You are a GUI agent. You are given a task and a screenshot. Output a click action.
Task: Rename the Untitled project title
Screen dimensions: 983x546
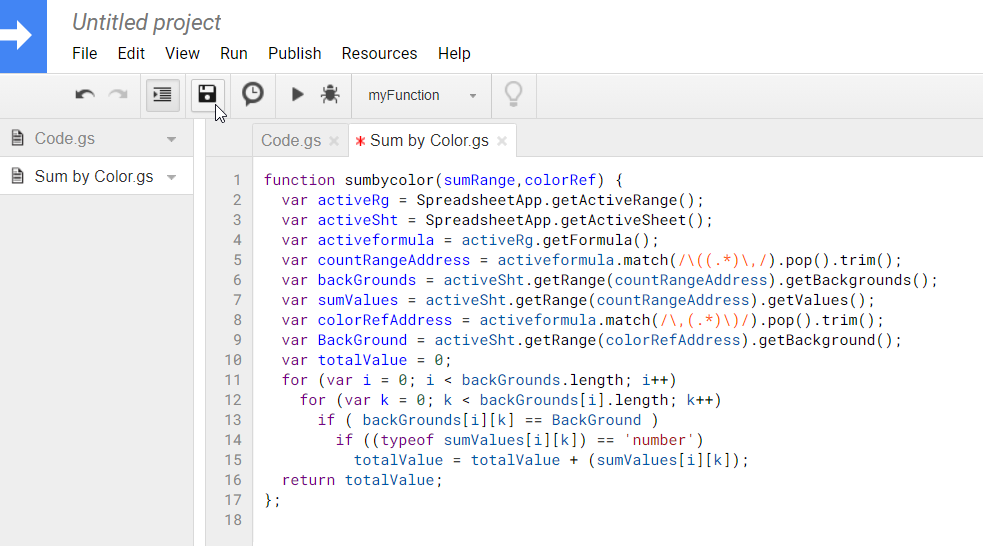pyautogui.click(x=146, y=22)
